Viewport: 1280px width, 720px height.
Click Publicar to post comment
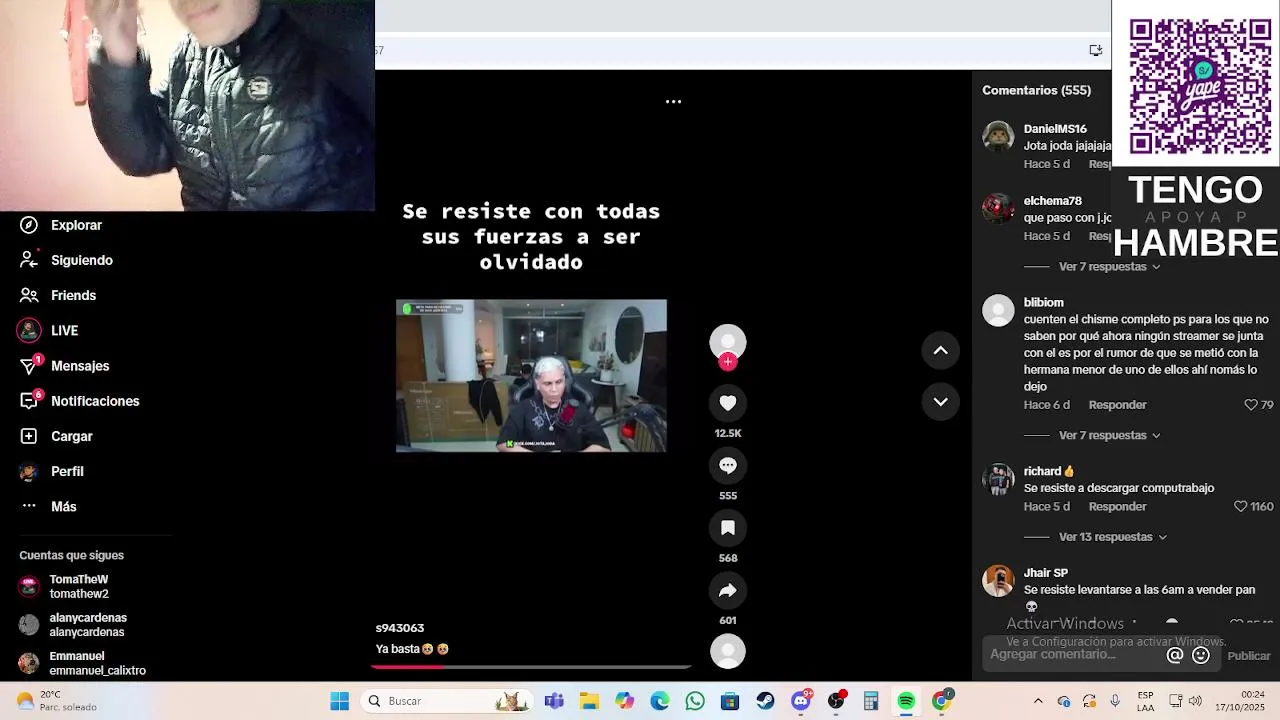pyautogui.click(x=1249, y=656)
